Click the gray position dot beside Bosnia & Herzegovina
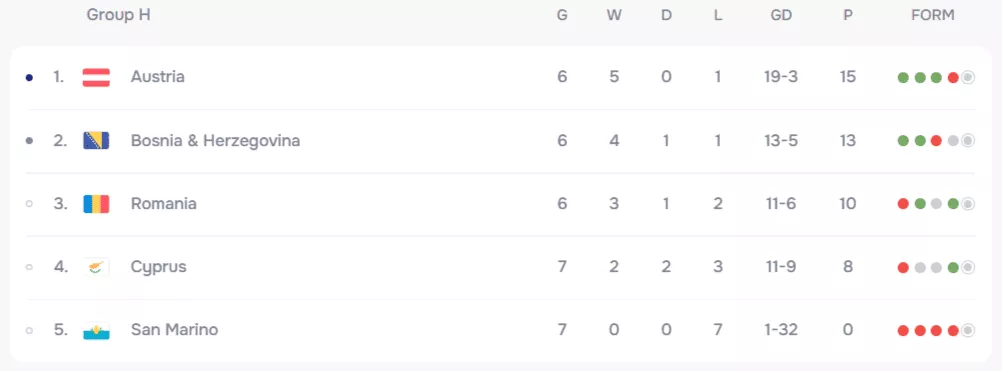 click(x=29, y=141)
